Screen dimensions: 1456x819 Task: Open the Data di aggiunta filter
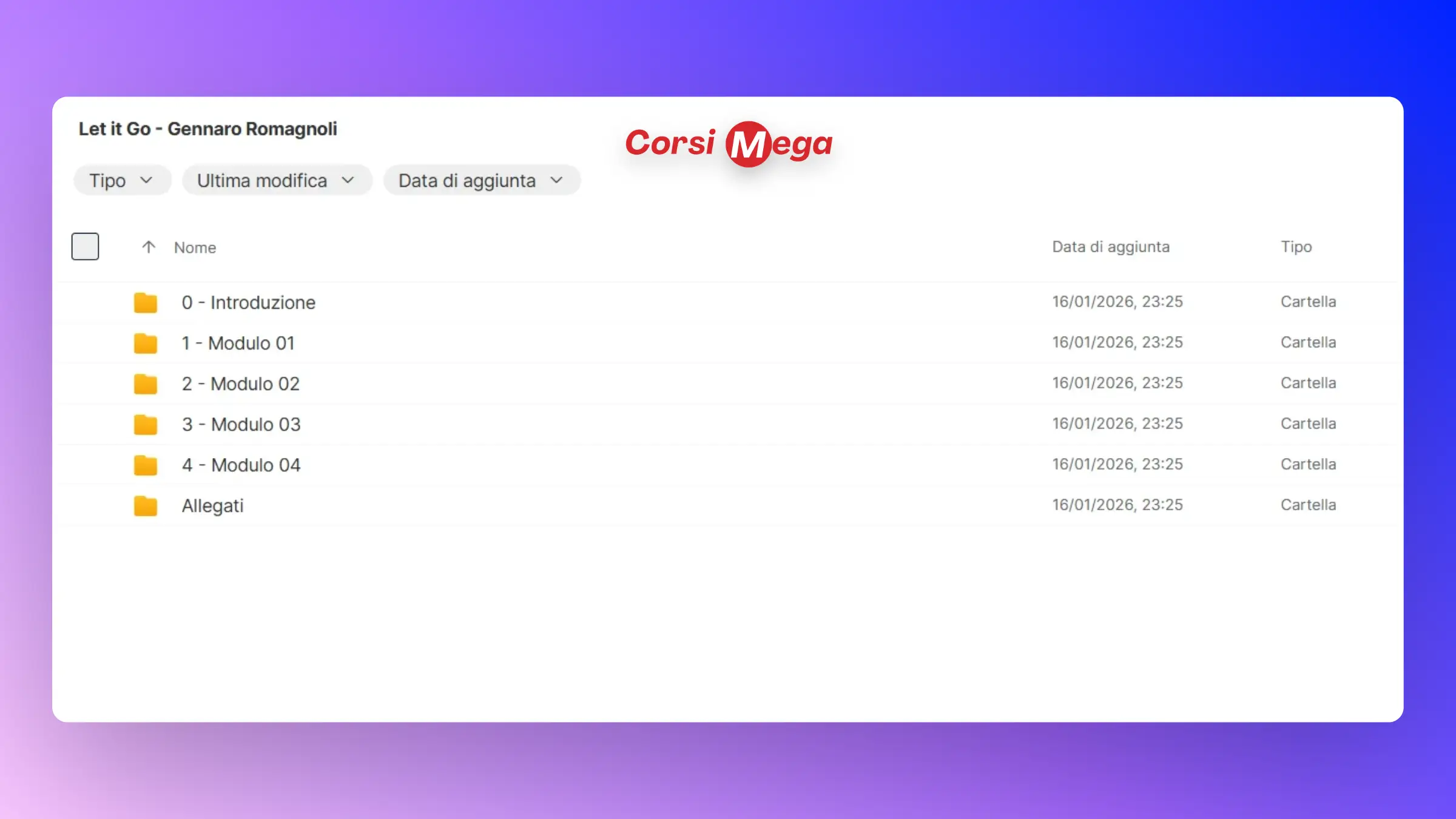click(482, 180)
